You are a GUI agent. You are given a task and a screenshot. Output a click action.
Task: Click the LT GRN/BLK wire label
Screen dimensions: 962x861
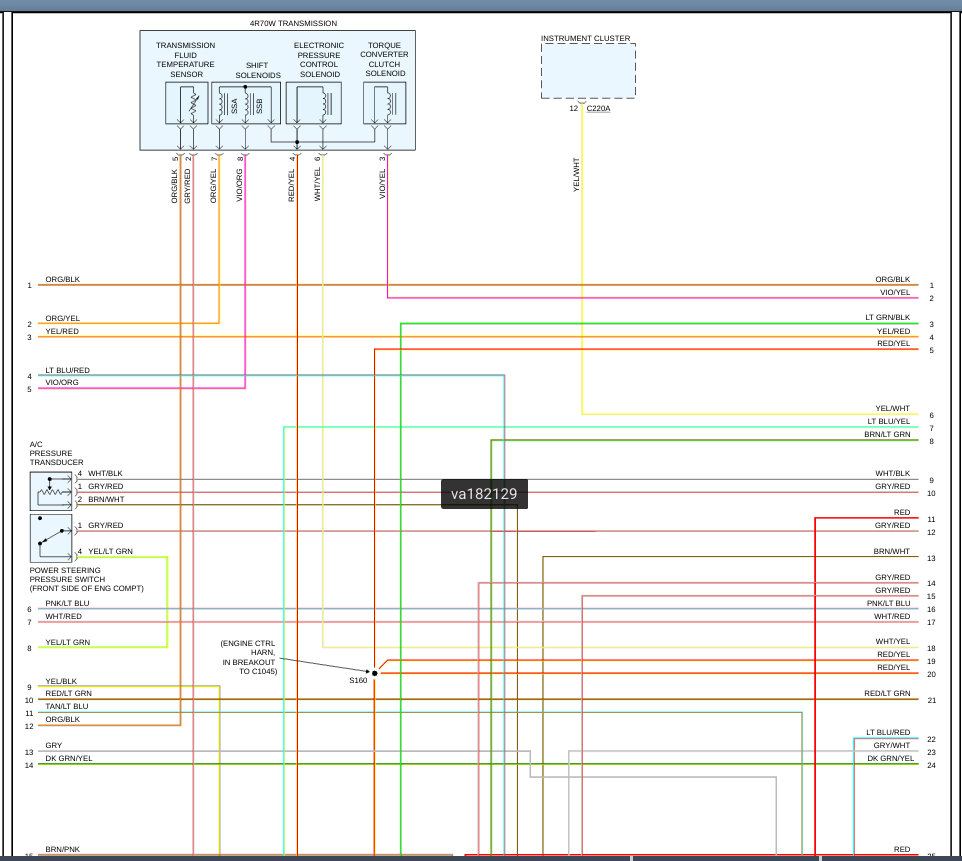coord(888,317)
